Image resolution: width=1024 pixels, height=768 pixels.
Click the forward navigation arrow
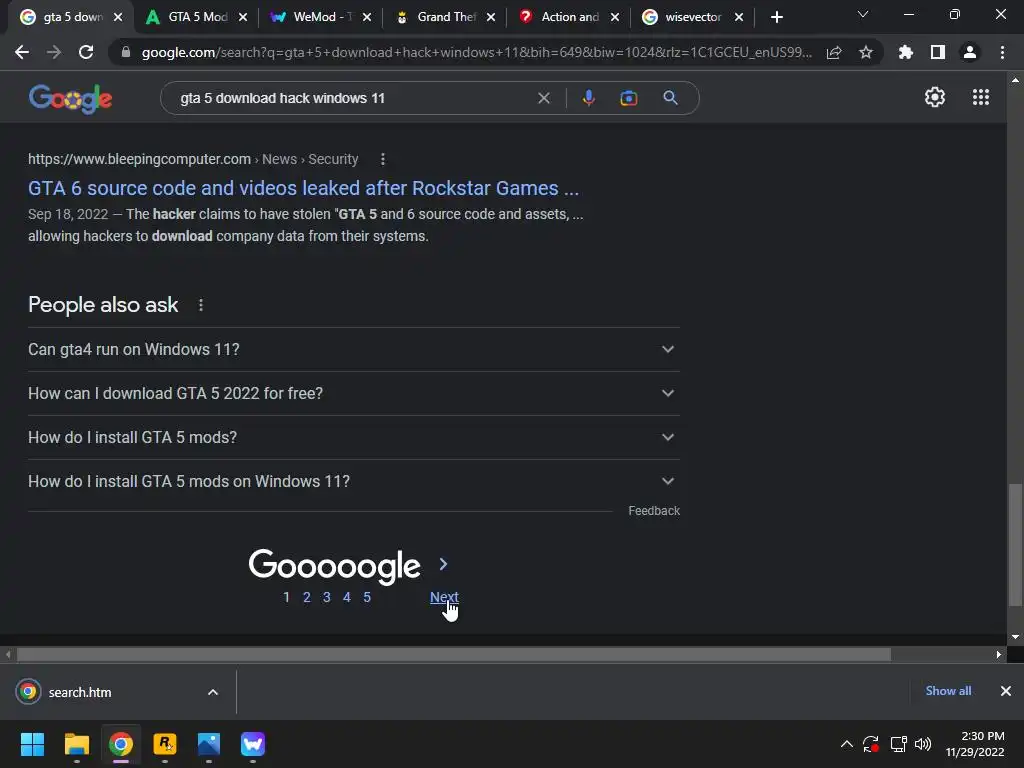coord(54,52)
